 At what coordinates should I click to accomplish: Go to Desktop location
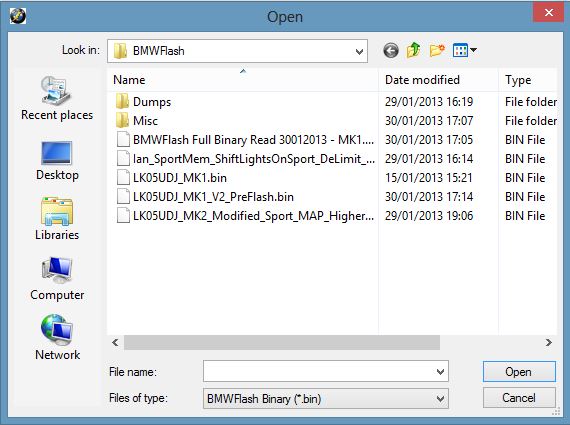pyautogui.click(x=57, y=160)
